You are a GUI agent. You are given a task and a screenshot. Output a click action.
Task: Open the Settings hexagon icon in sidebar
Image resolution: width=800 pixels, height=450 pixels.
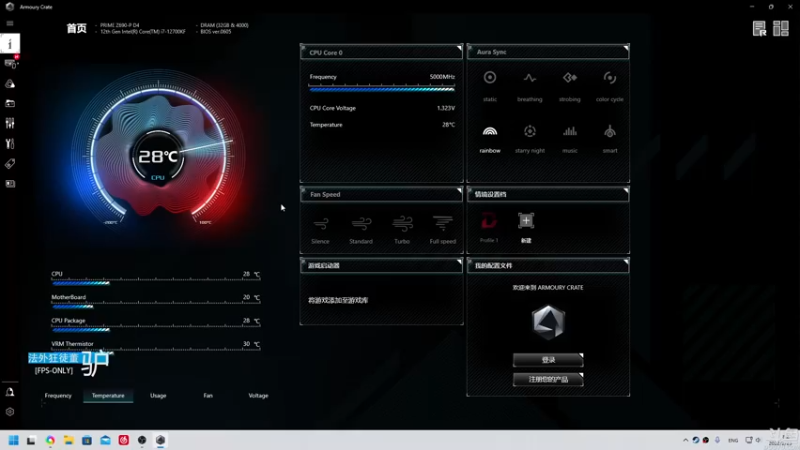coord(10,412)
